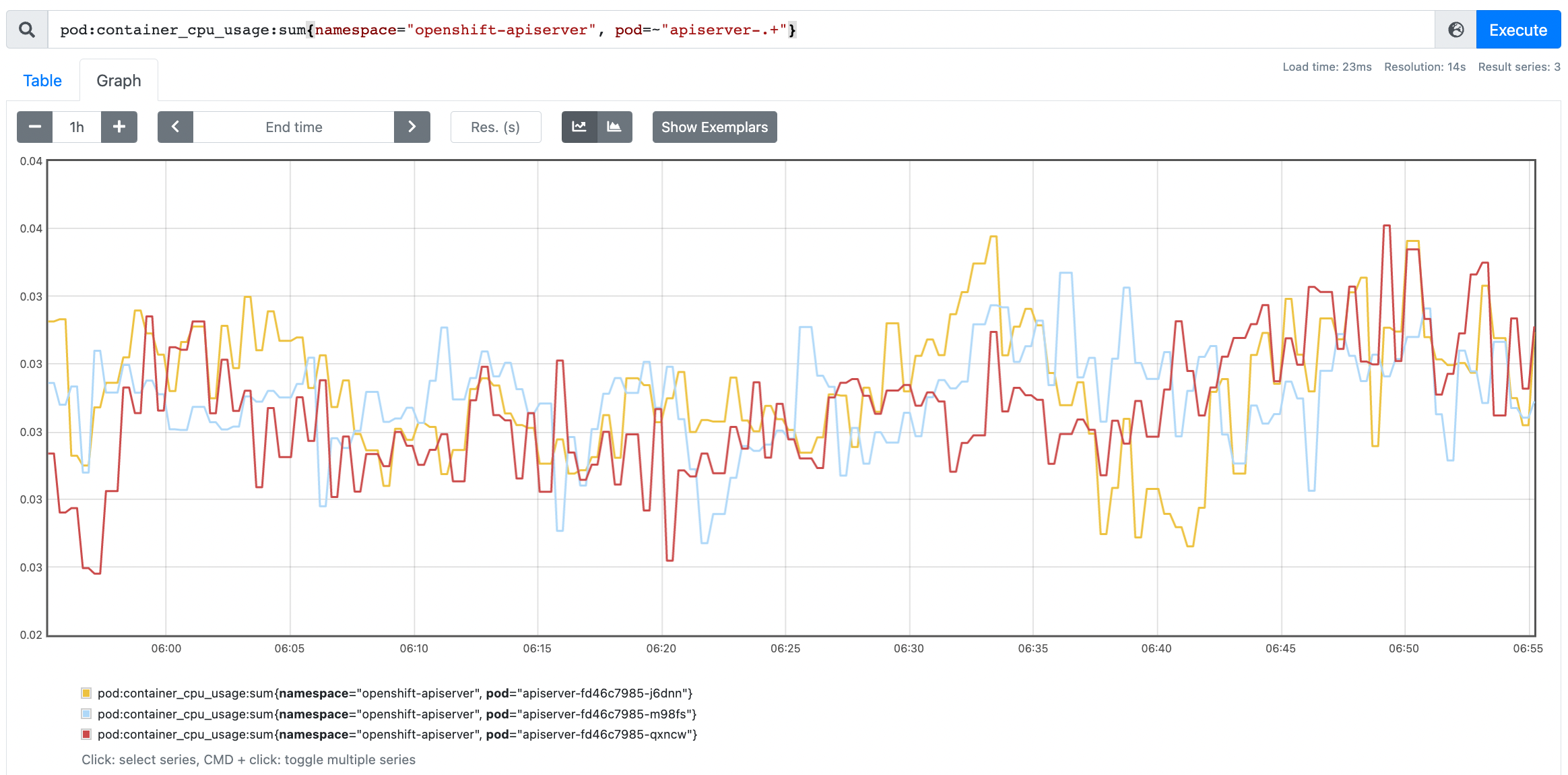Select apiserver-fd46c7985-qxncw legend series

tap(397, 734)
